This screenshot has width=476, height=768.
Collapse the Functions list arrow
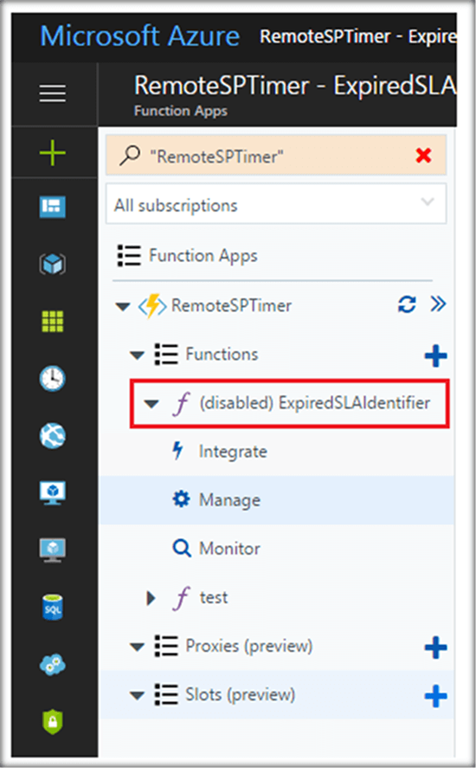(137, 355)
